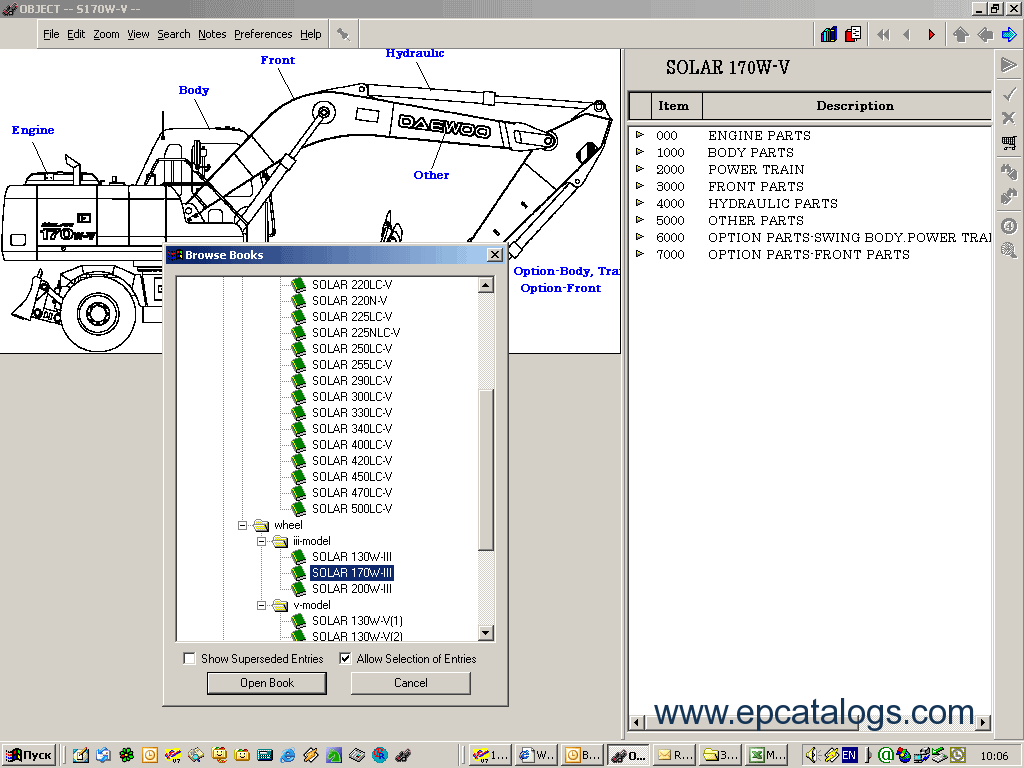The height and width of the screenshot is (768, 1024).
Task: Open the Start (Пуск) button
Action: click(x=29, y=755)
